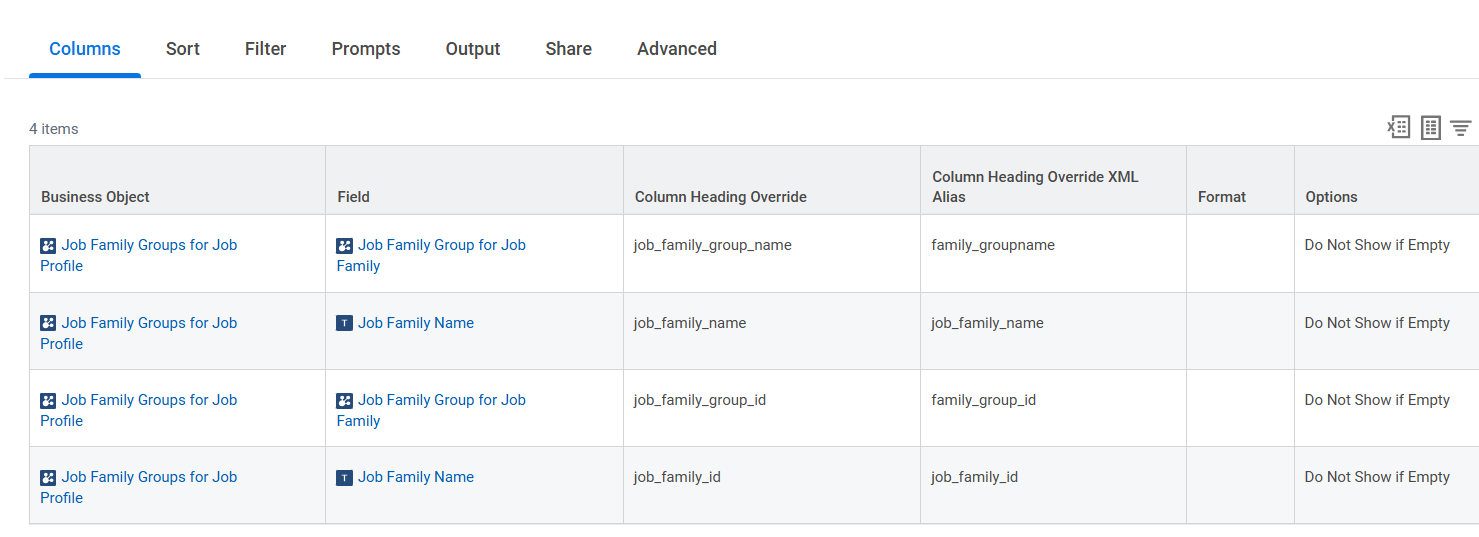This screenshot has height=537, width=1479.
Task: Switch to the Advanced tab
Action: [x=677, y=49]
